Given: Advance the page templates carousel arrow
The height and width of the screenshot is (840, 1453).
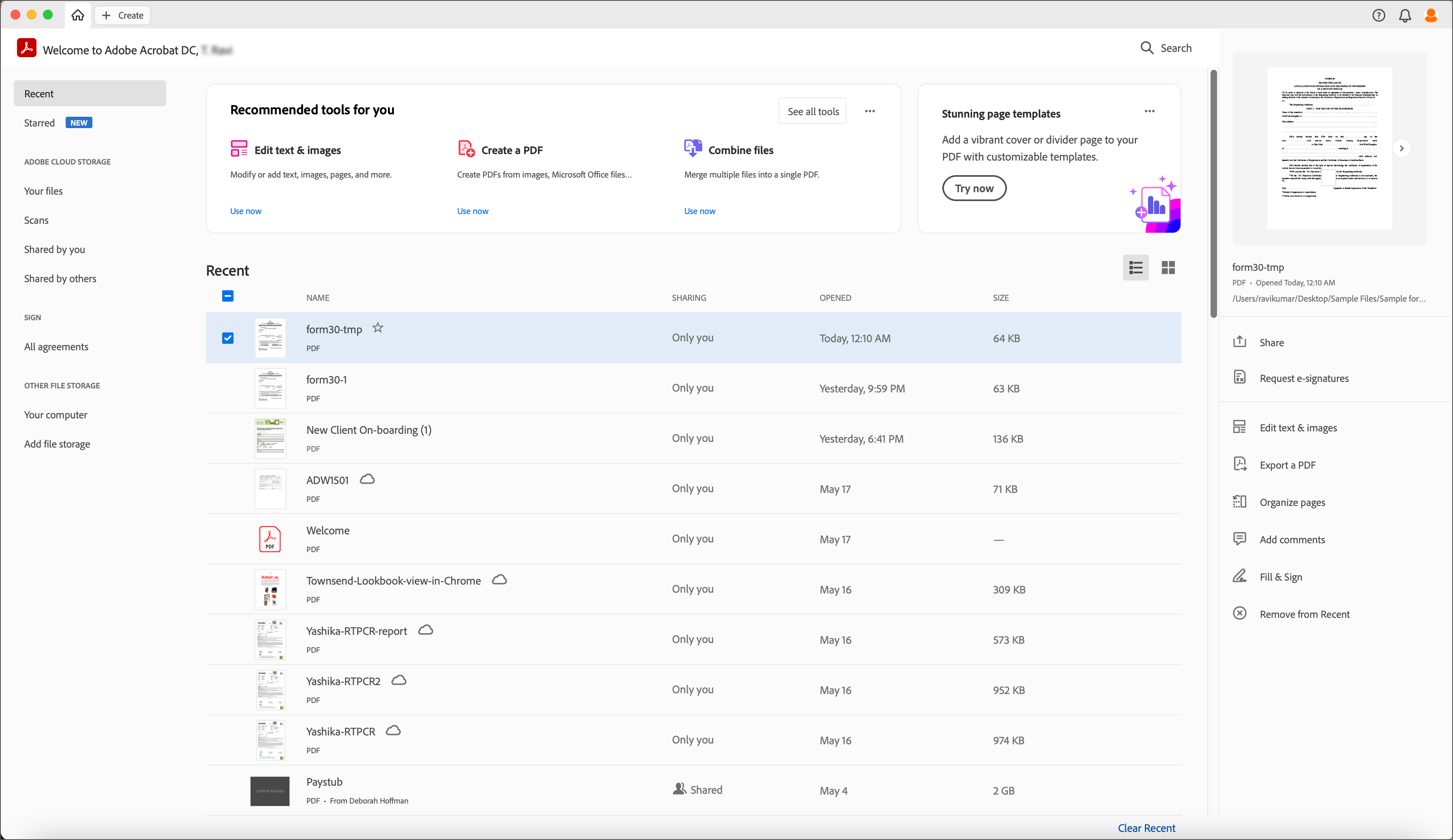Looking at the screenshot, I should (1403, 148).
